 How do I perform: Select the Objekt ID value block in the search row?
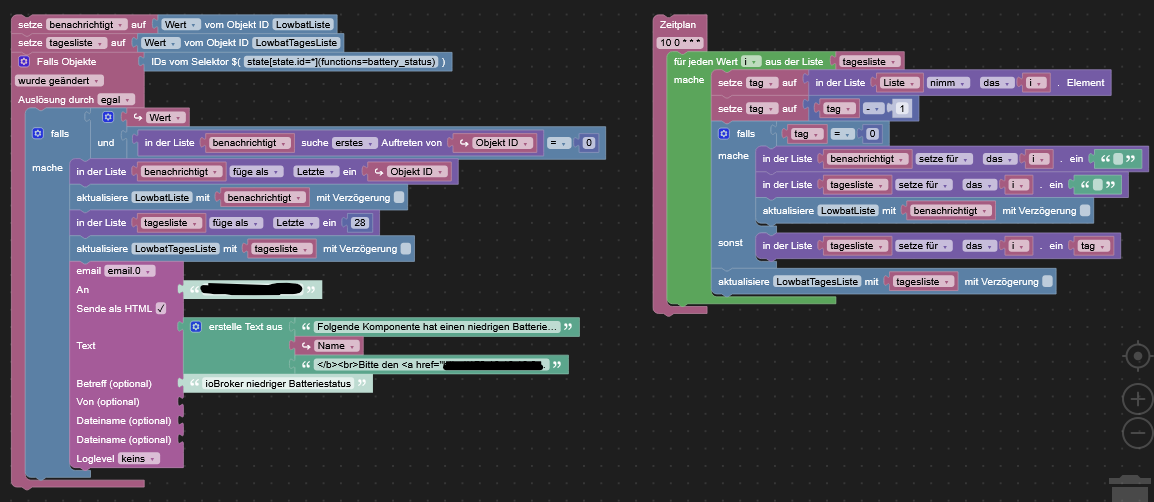tap(494, 143)
